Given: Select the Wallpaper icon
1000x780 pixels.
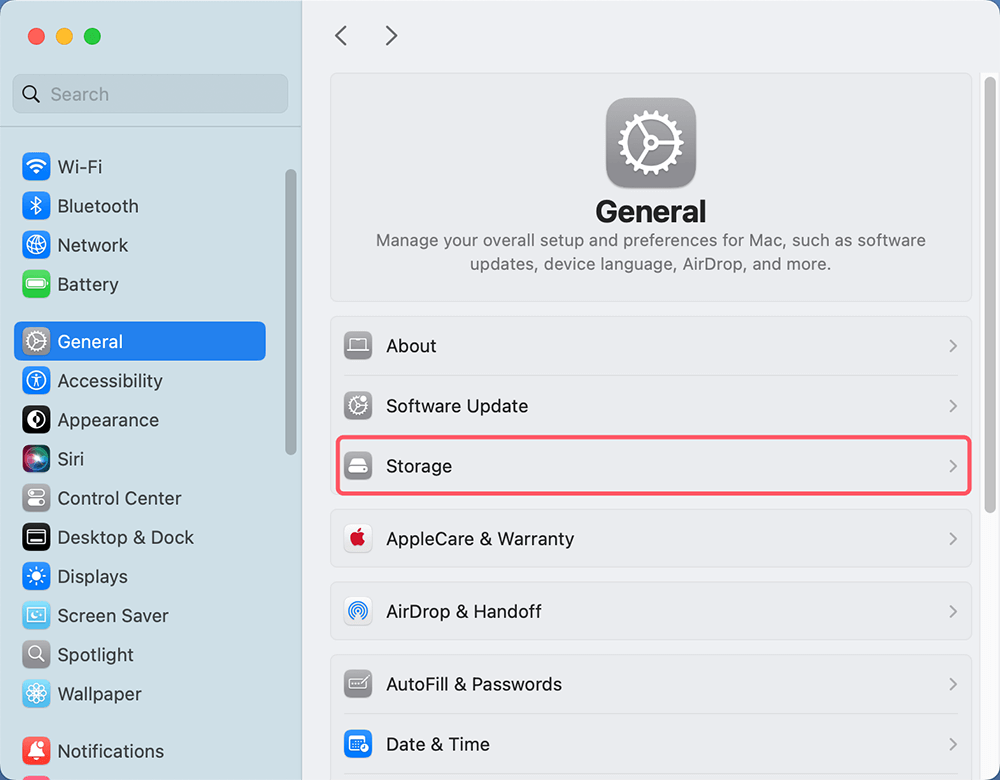Looking at the screenshot, I should pyautogui.click(x=34, y=694).
